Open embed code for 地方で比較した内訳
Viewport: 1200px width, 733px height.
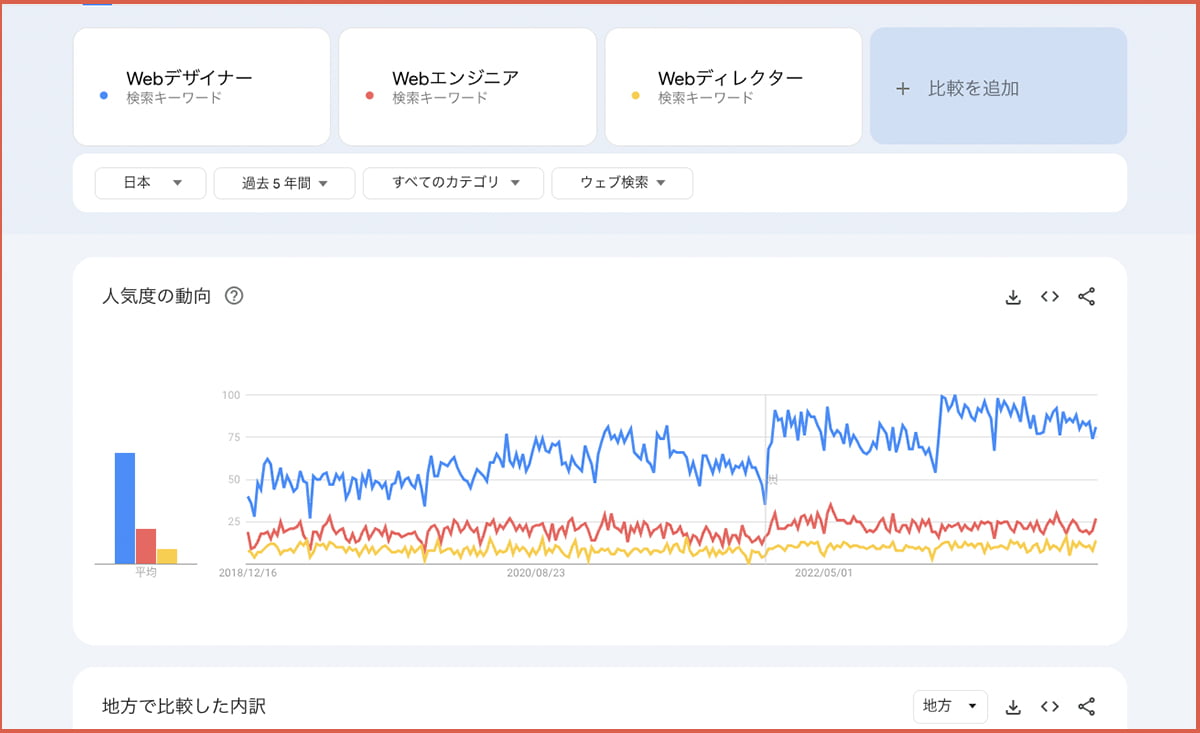[1049, 707]
